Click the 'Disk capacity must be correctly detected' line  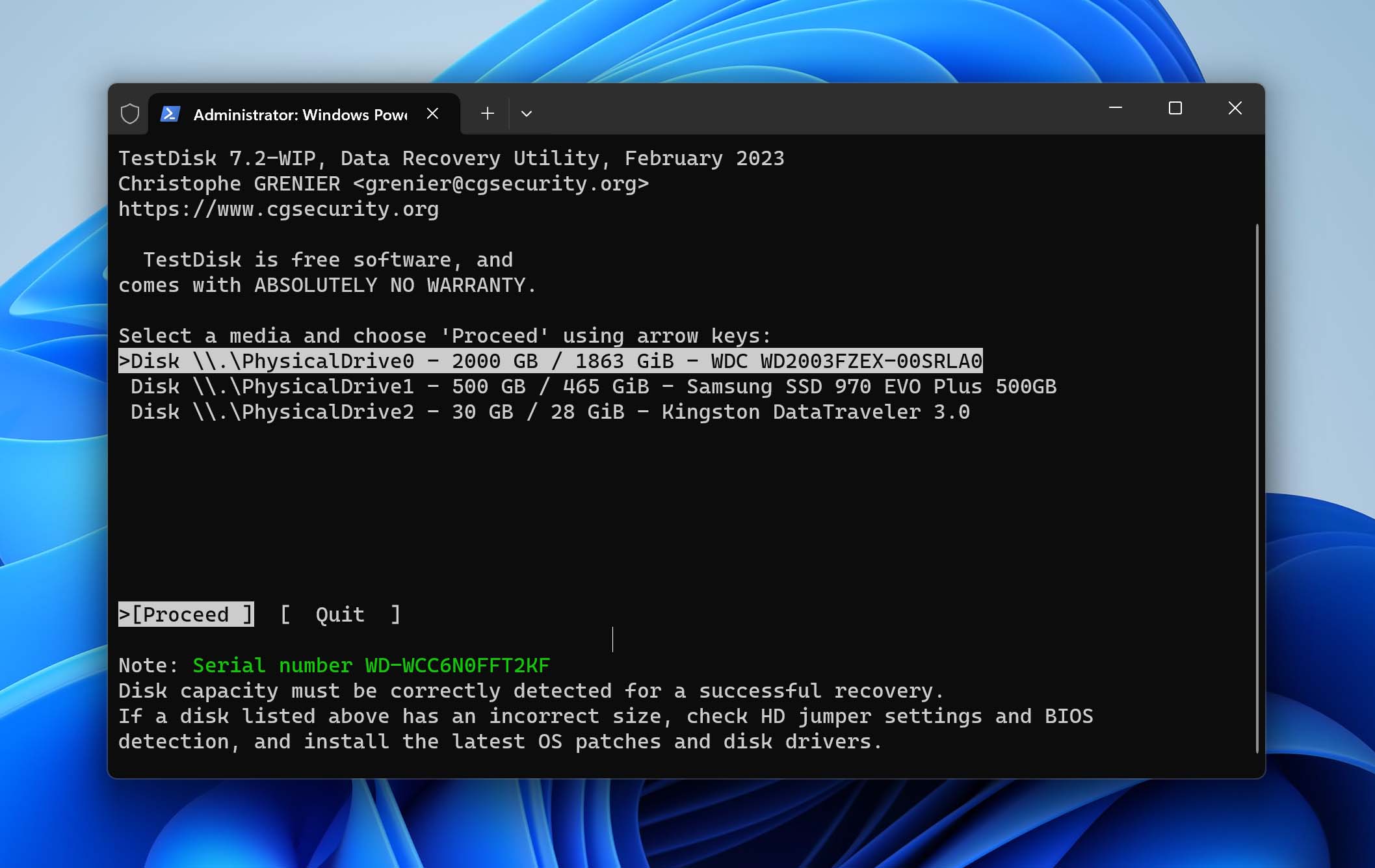(531, 690)
